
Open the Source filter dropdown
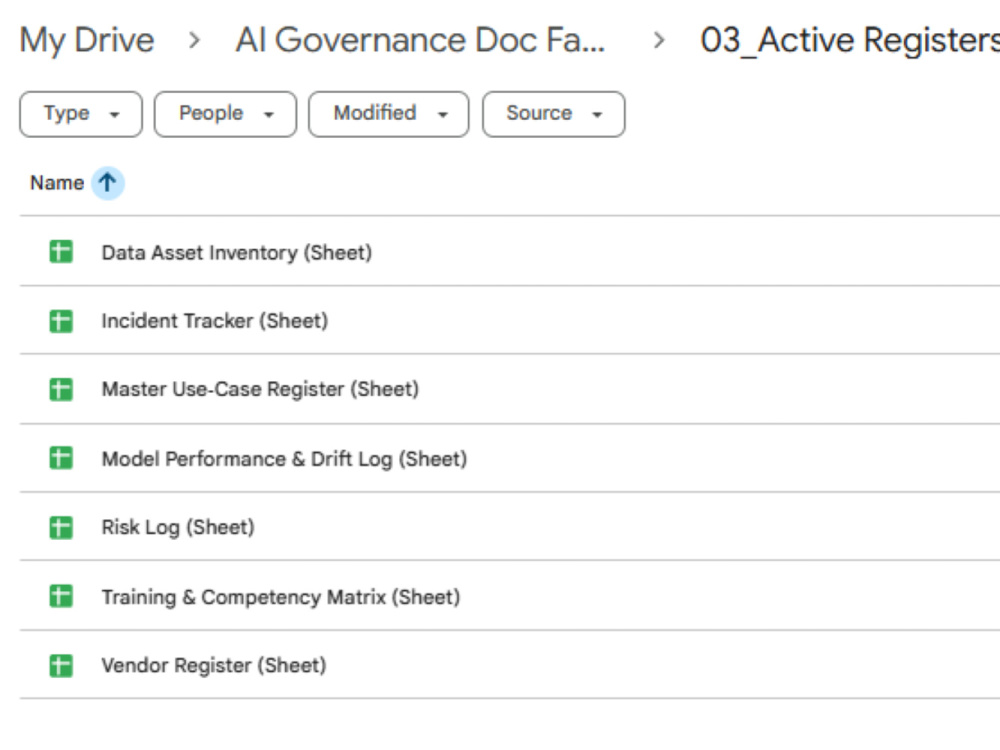(x=554, y=114)
